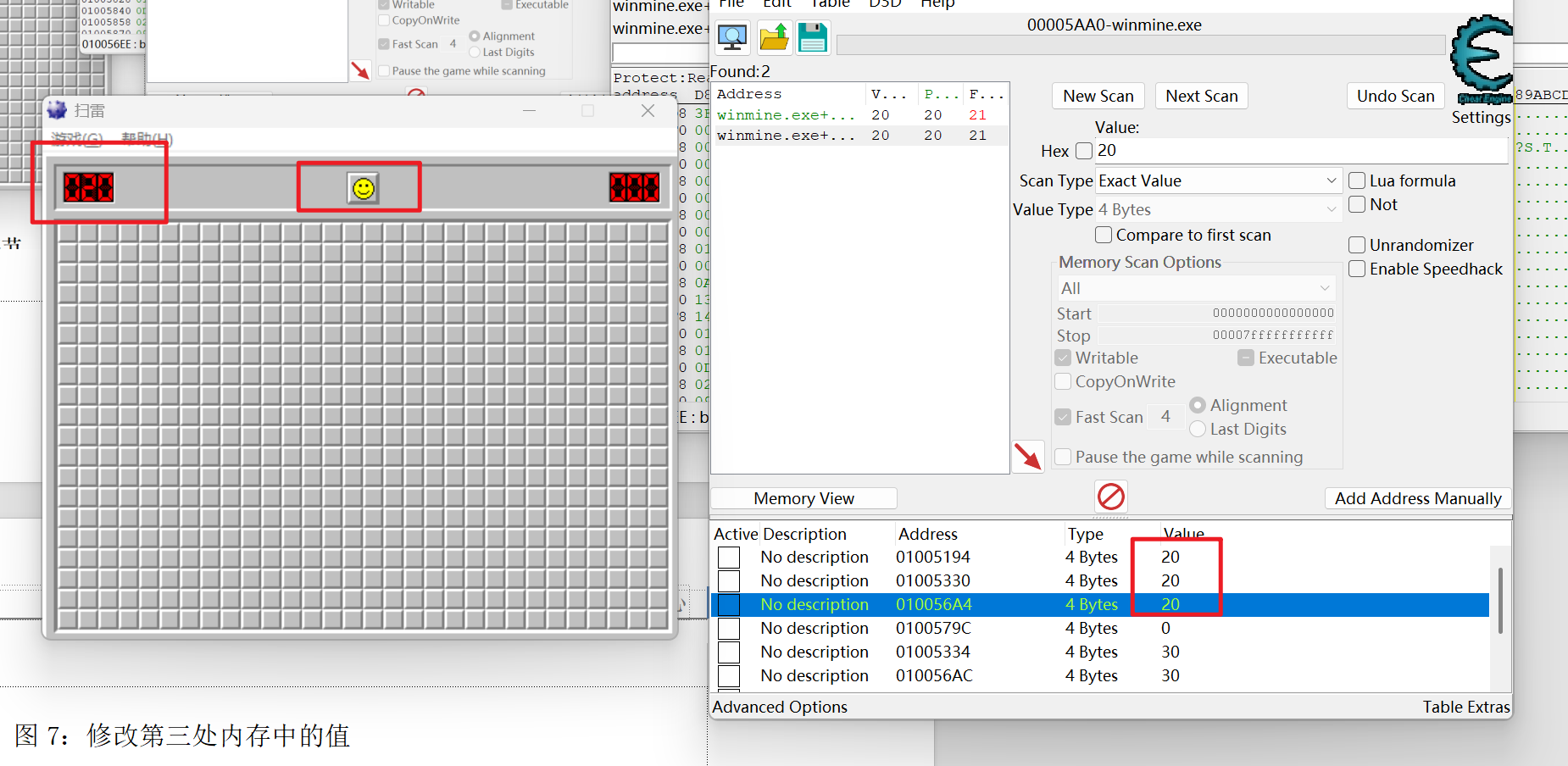Open the Minesweeper 游戏(G) menu
The width and height of the screenshot is (1568, 766).
click(x=76, y=139)
